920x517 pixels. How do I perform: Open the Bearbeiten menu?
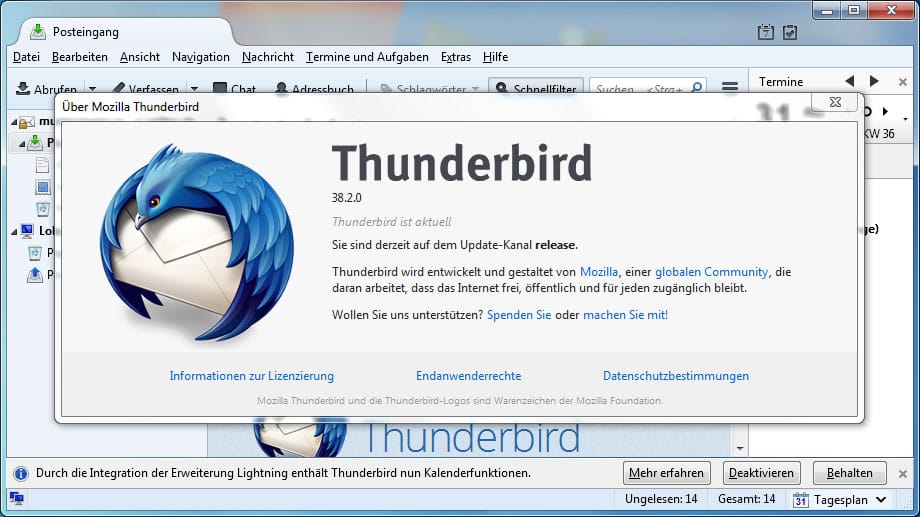[x=80, y=57]
